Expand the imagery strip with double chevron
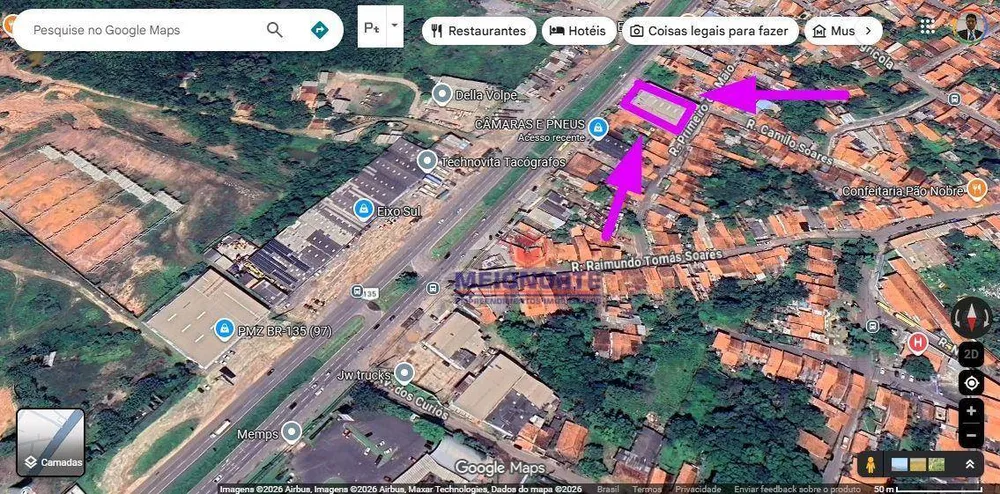 coord(970,465)
